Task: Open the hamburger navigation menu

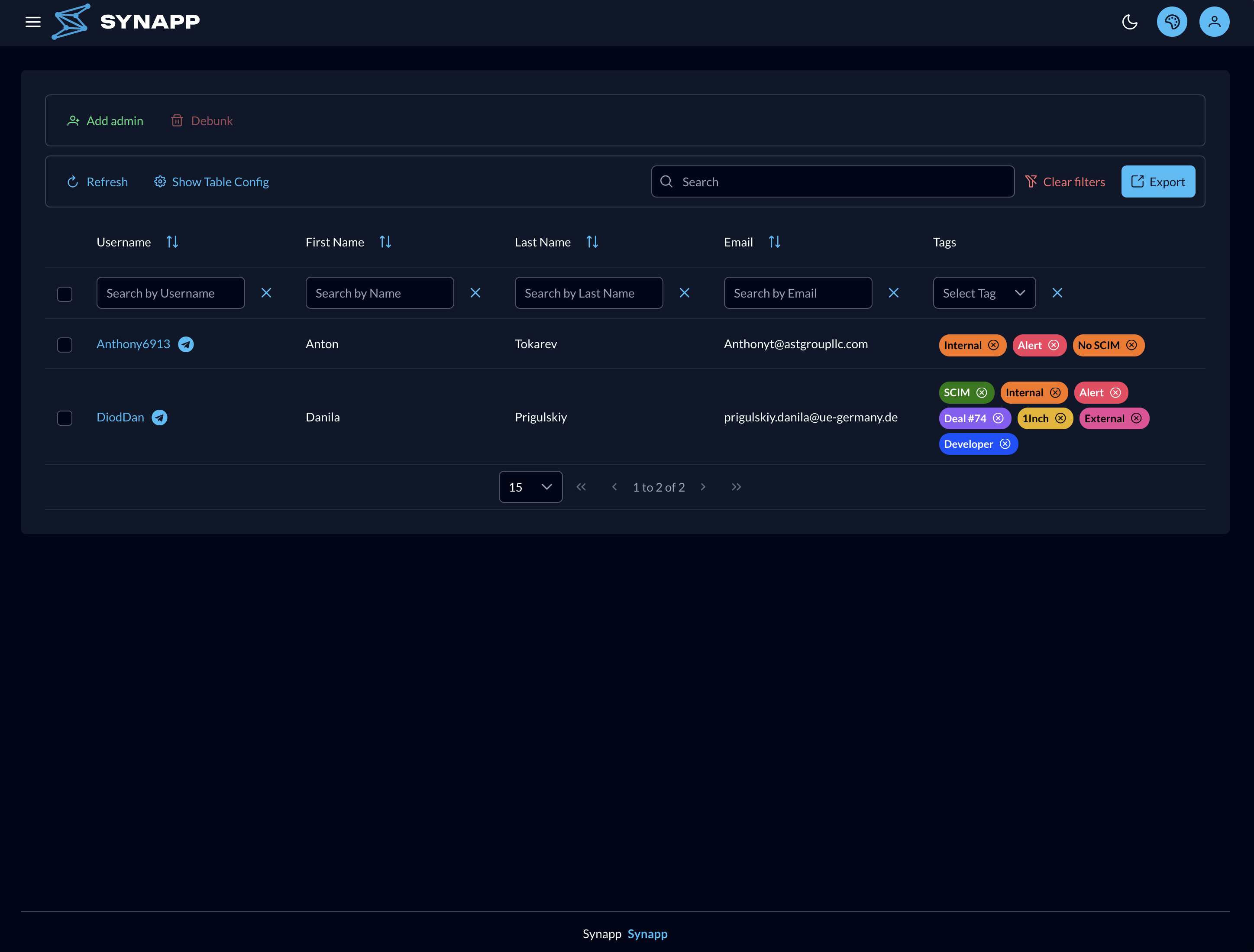Action: 33,22
